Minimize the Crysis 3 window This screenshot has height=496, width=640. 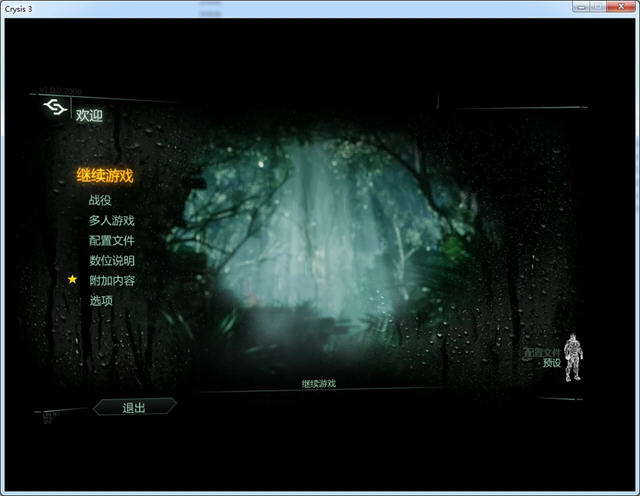[x=581, y=7]
